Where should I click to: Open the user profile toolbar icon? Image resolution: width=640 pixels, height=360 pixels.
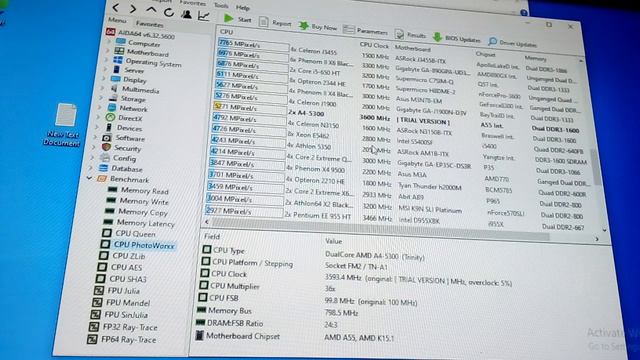pyautogui.click(x=187, y=15)
